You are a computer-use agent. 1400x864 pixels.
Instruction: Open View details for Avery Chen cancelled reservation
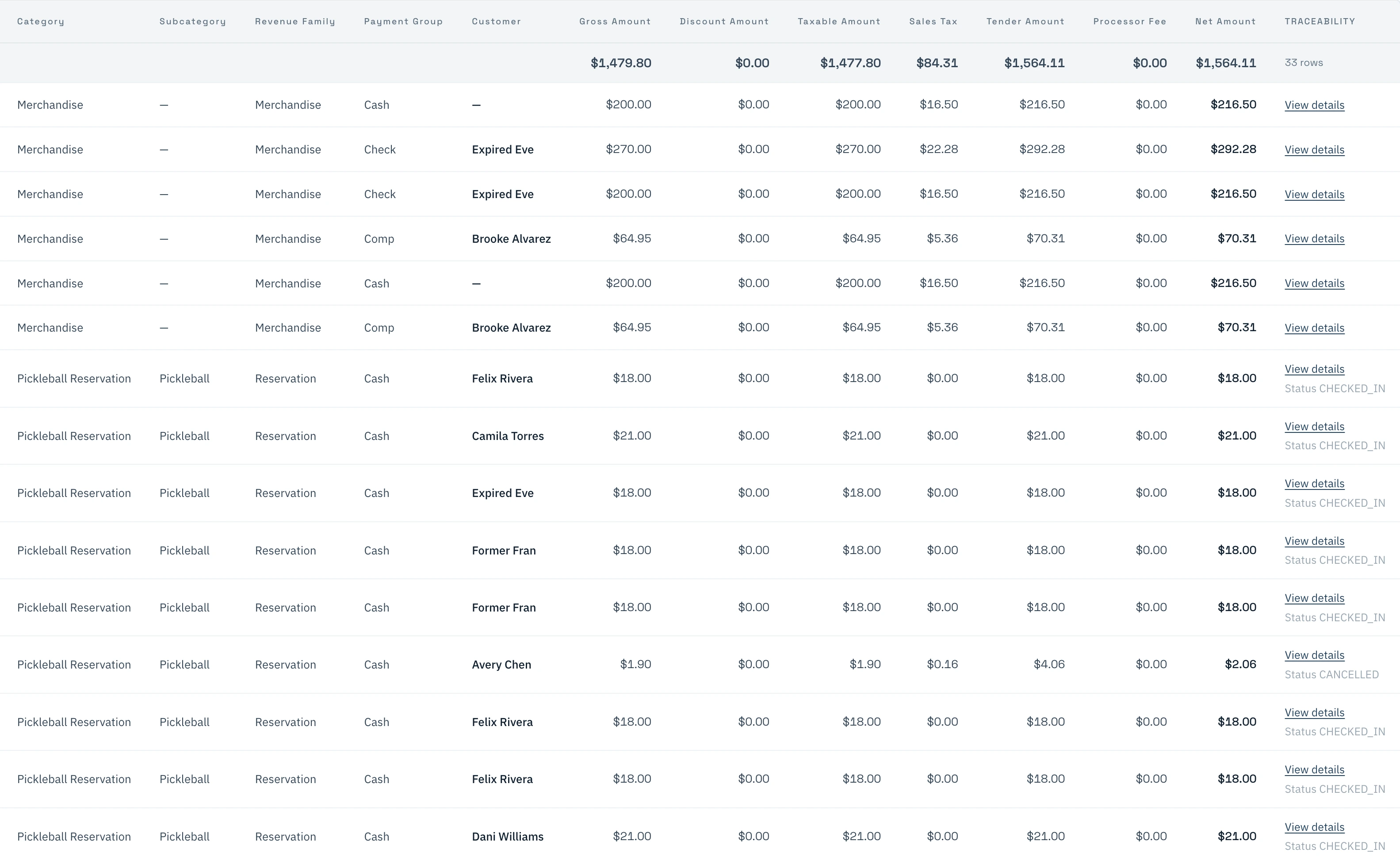tap(1314, 655)
